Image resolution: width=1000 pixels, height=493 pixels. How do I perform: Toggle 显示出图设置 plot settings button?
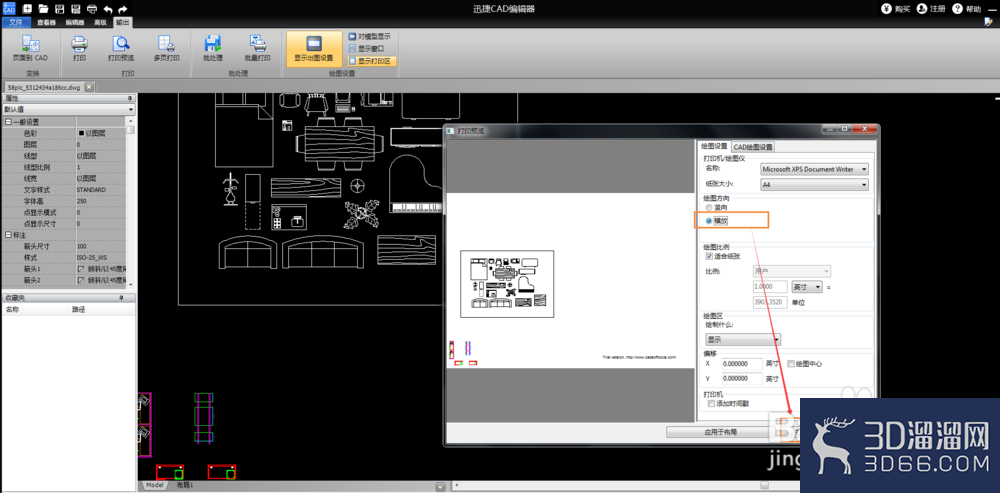pos(314,48)
